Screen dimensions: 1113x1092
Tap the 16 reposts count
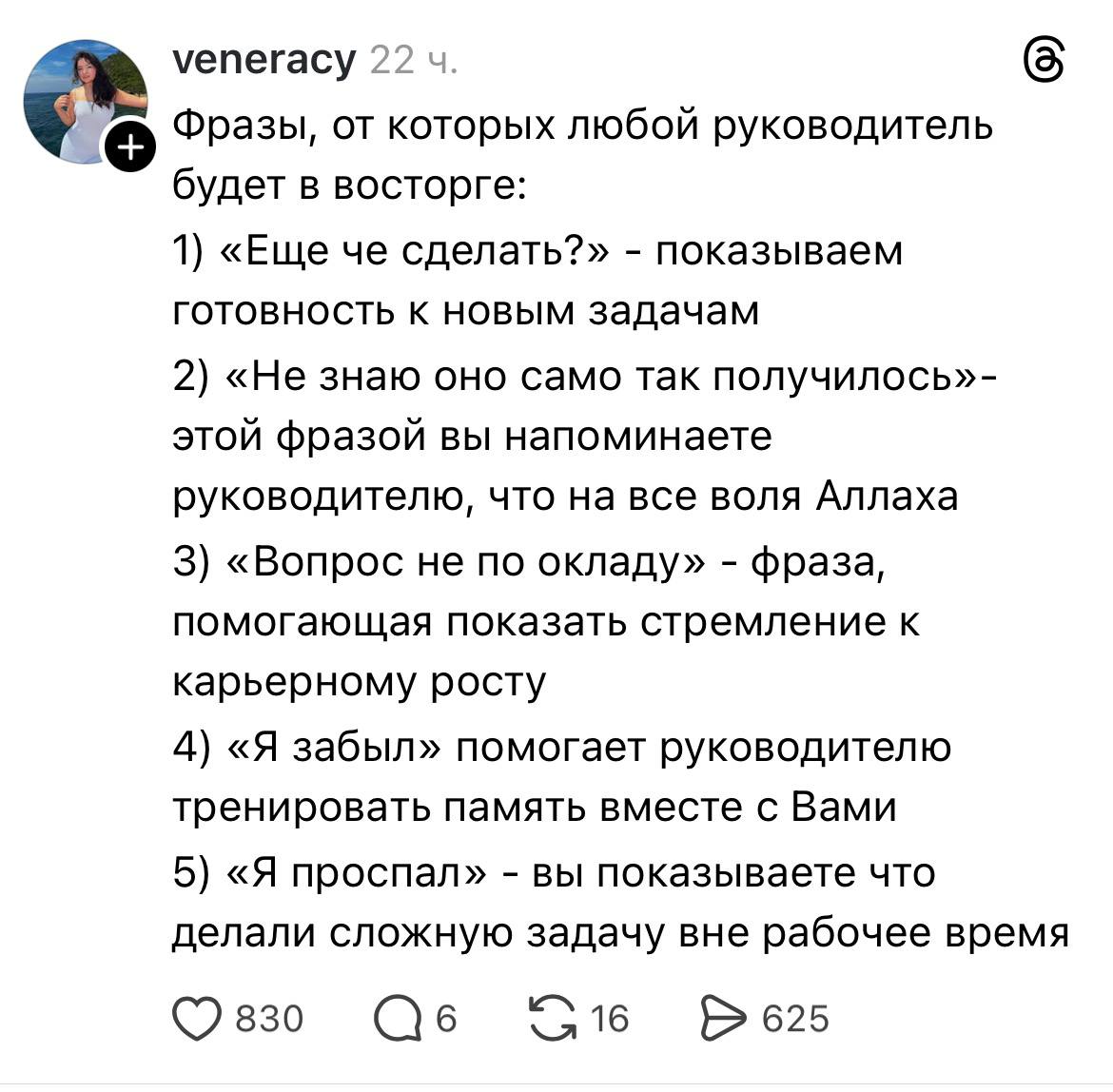(609, 1019)
